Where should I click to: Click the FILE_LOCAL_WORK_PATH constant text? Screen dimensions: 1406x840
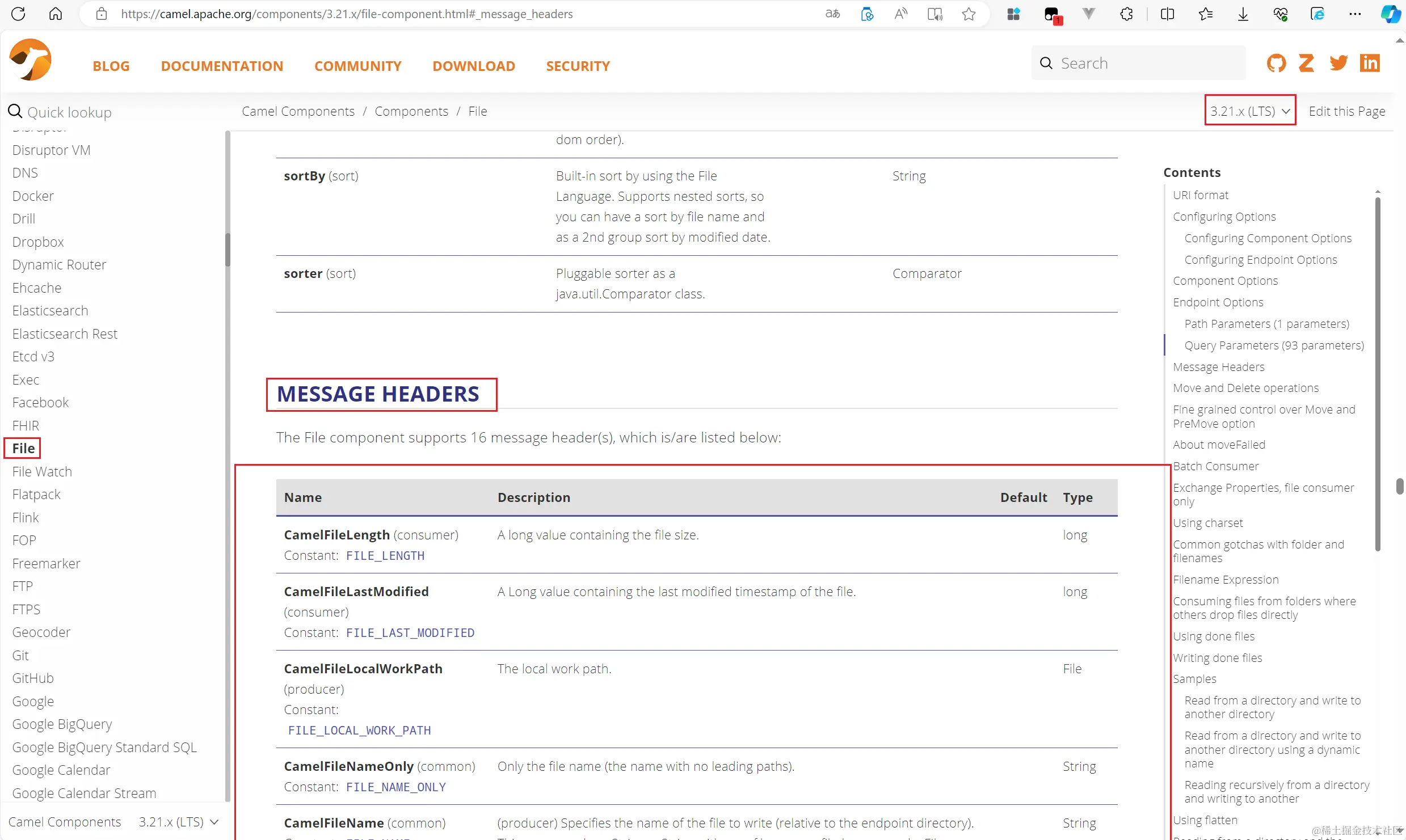360,730
